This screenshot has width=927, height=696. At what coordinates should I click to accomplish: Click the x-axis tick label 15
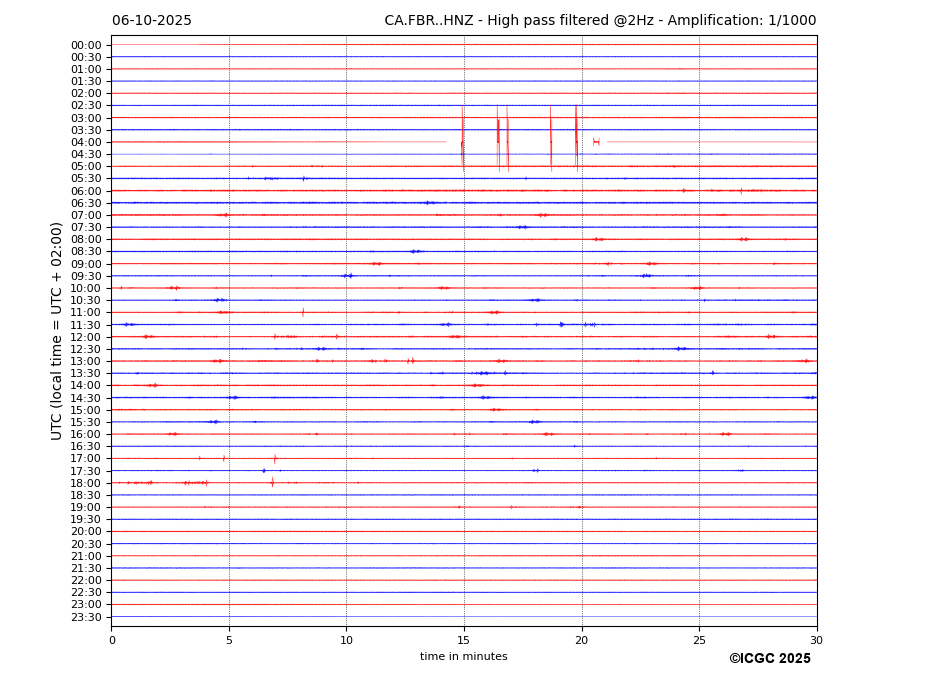point(464,640)
